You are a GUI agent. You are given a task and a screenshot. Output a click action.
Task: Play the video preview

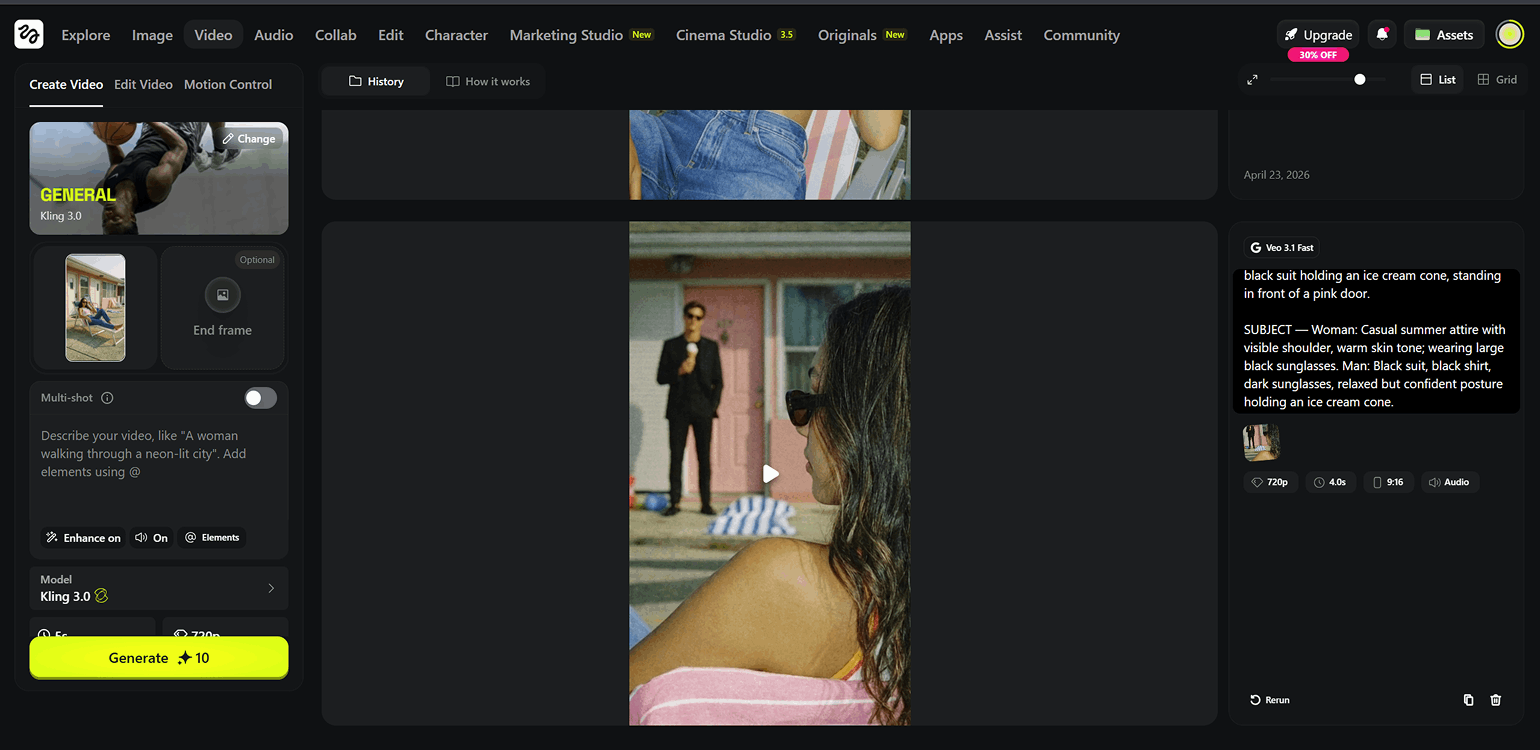[x=770, y=474]
